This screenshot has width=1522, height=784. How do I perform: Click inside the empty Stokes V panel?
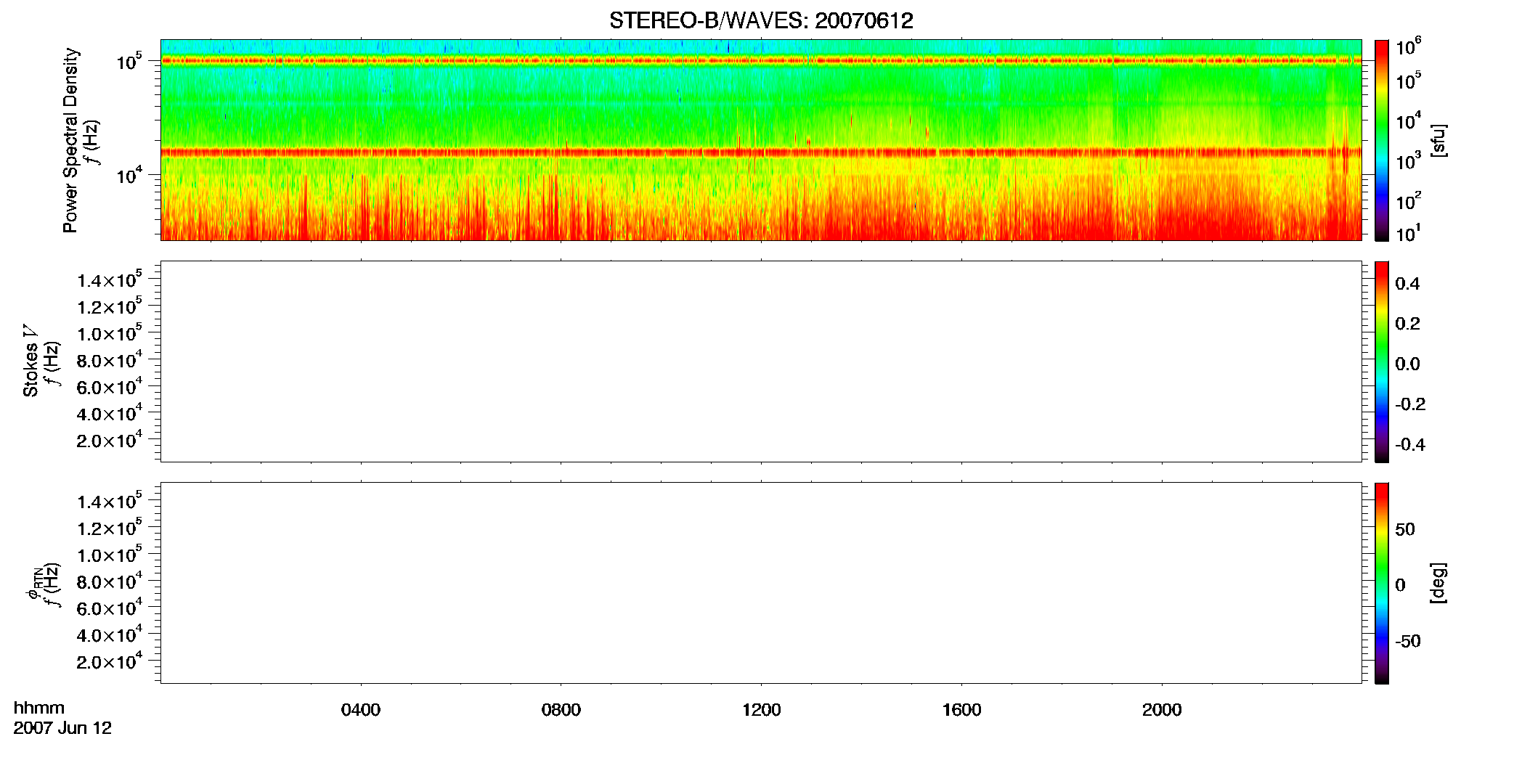[761, 362]
